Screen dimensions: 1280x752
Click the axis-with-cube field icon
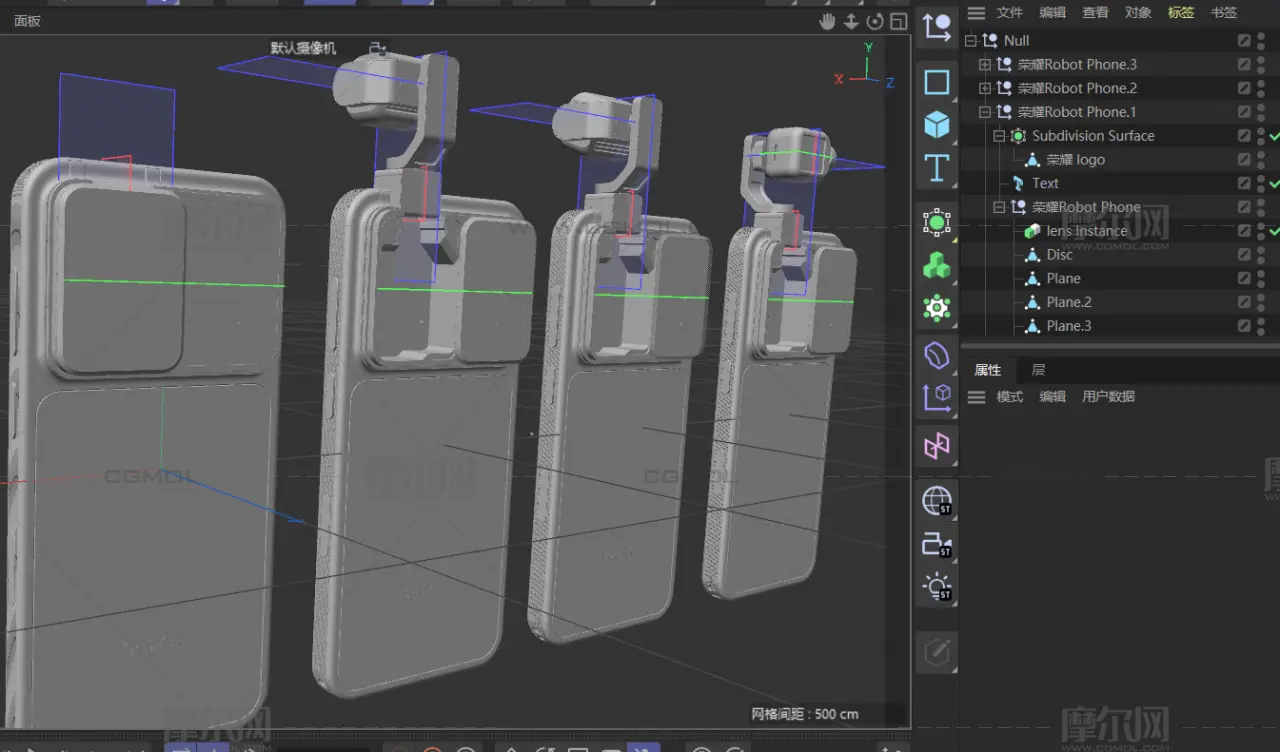pyautogui.click(x=937, y=398)
